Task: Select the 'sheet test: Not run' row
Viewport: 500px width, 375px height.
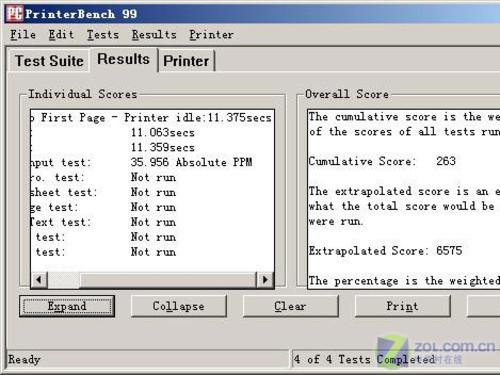Action: click(x=152, y=192)
